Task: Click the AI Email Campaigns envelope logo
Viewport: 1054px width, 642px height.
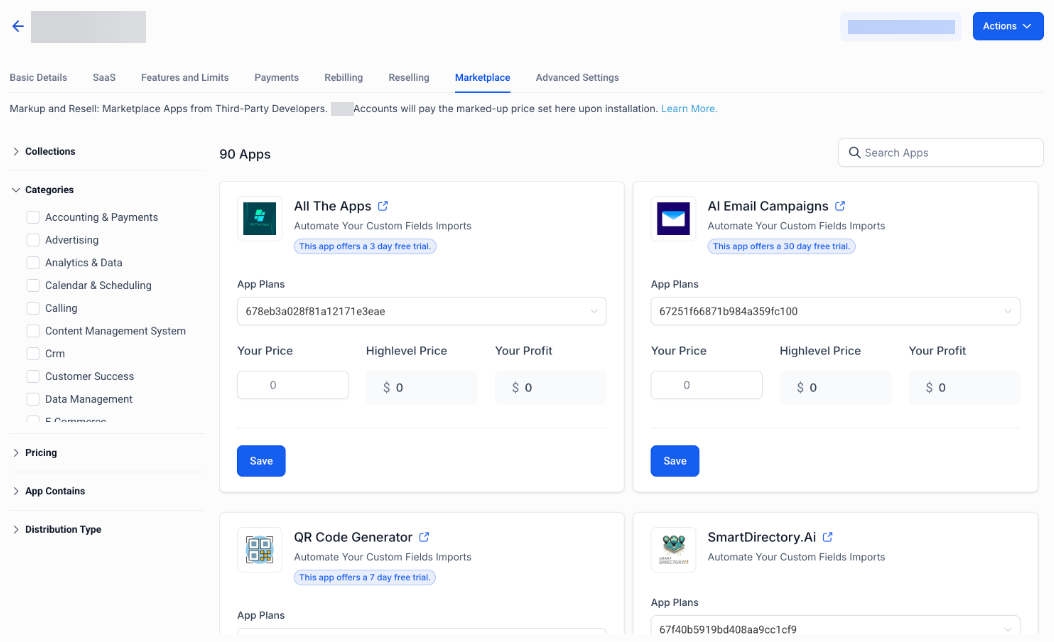Action: pos(674,218)
